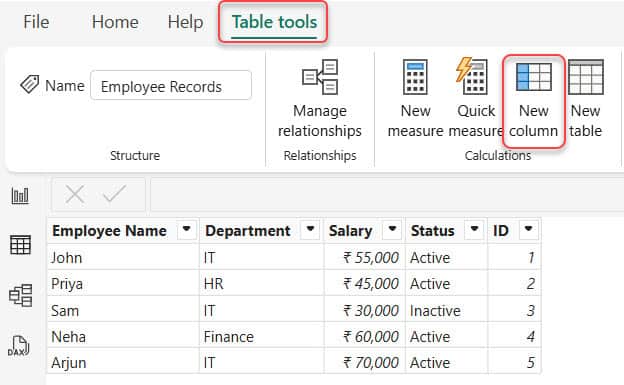Expand Status column filter dropdown
Viewport: 624px width, 385px height.
coord(474,230)
